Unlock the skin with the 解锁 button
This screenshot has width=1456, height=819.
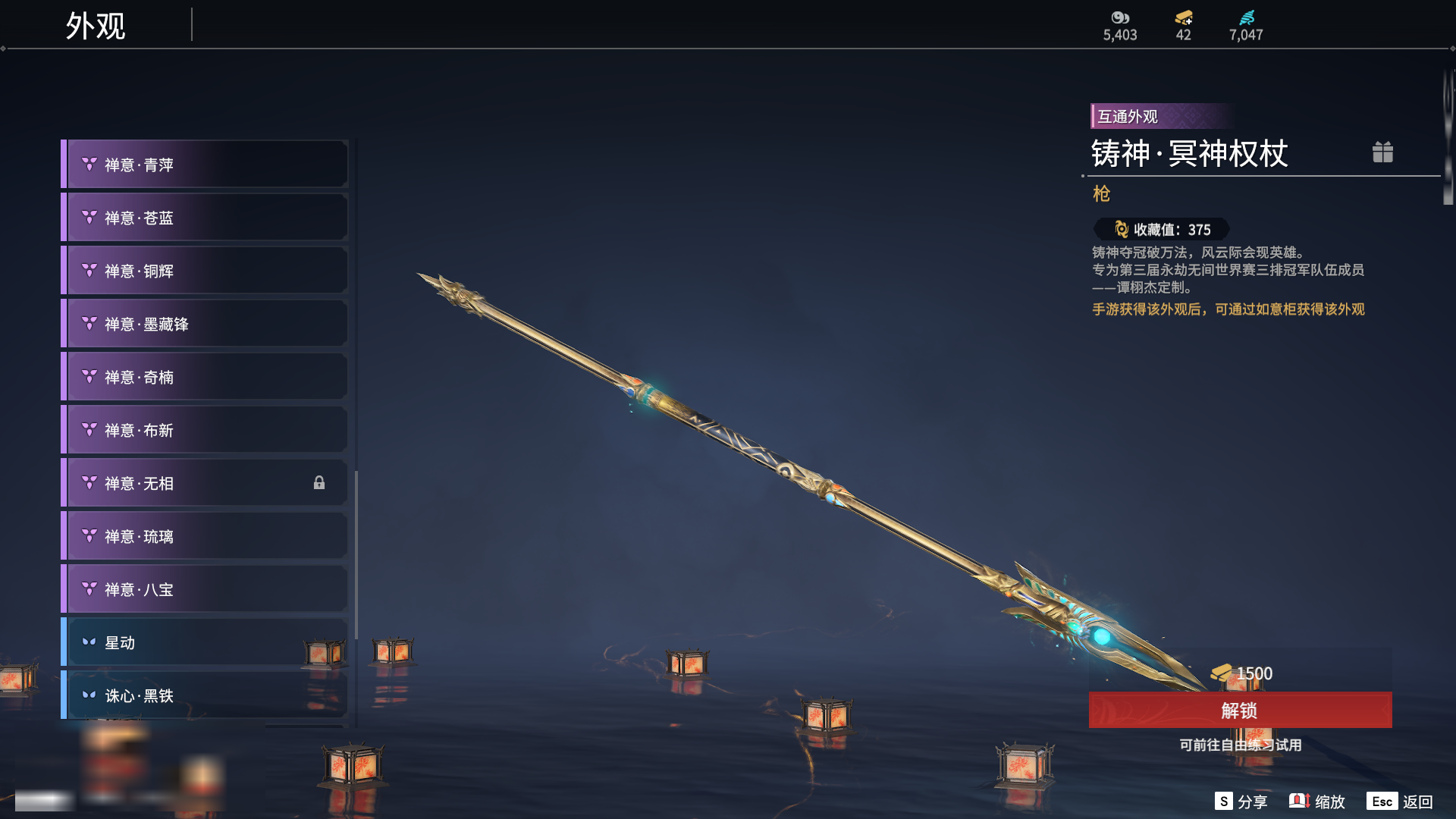click(1240, 711)
